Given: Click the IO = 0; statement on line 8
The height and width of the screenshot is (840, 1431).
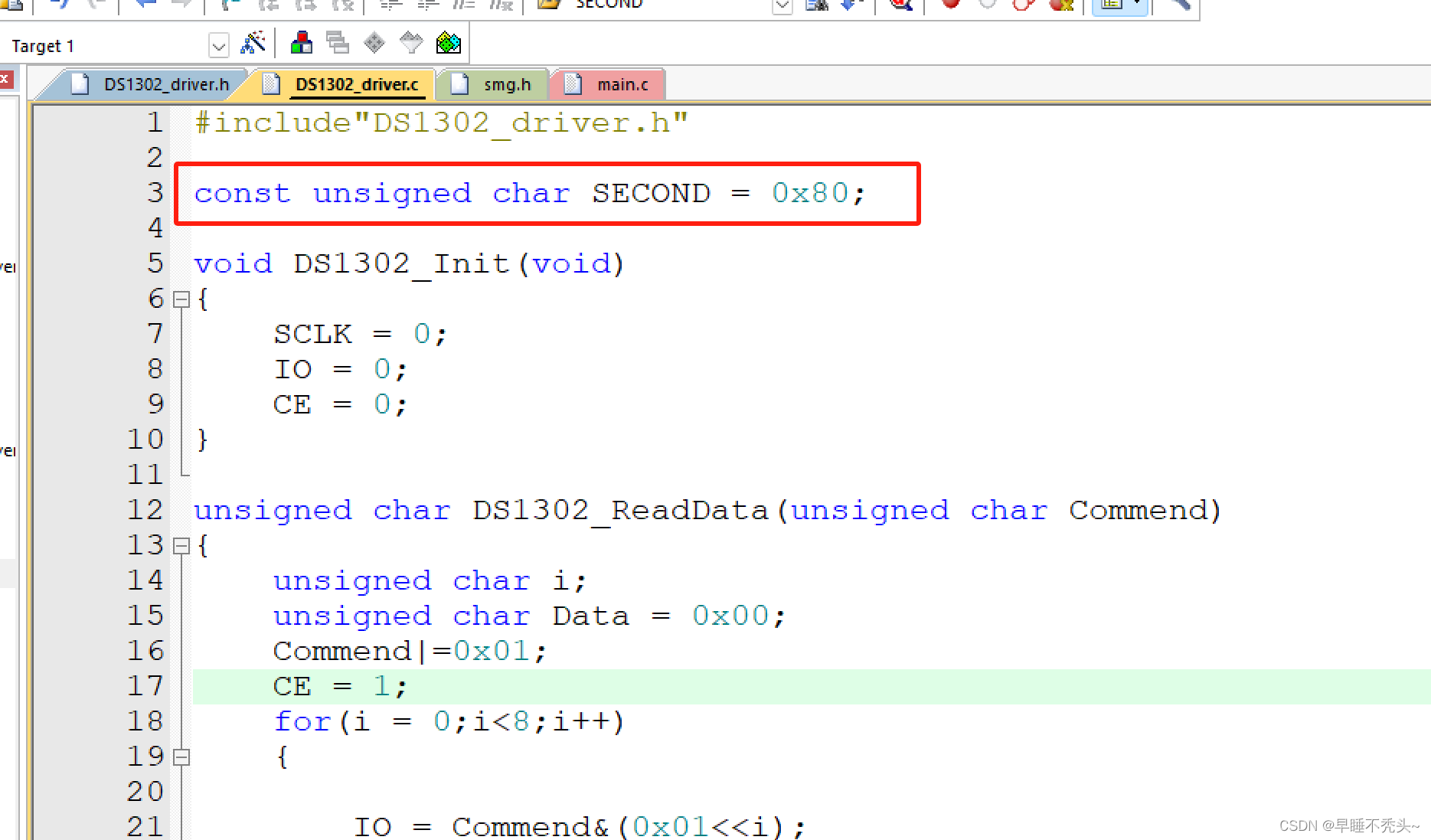Looking at the screenshot, I should click(x=340, y=369).
